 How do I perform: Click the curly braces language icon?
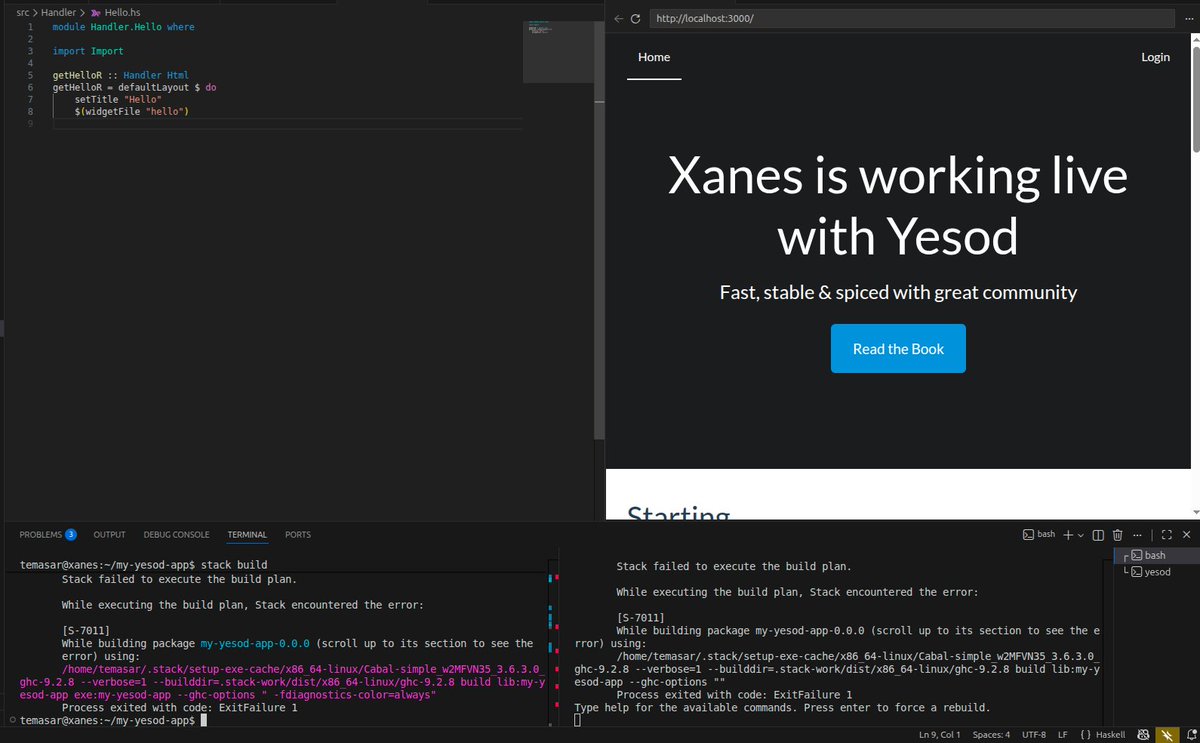(1085, 735)
